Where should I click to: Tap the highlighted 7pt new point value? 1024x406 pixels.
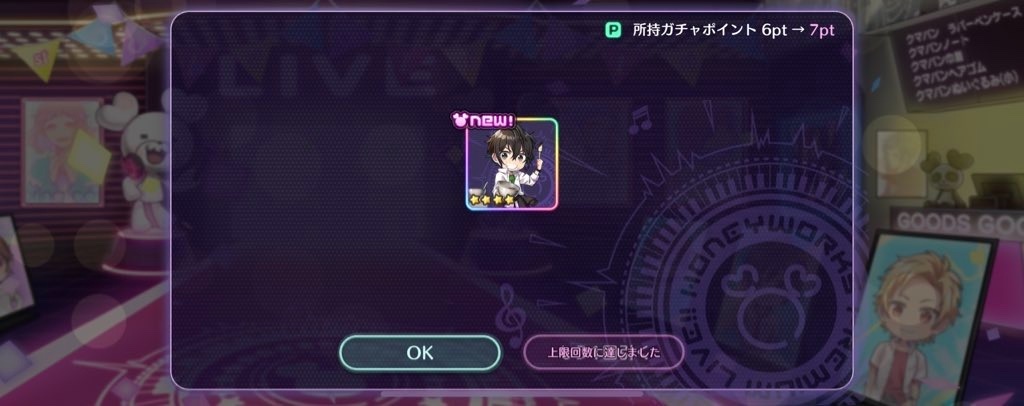tap(822, 30)
